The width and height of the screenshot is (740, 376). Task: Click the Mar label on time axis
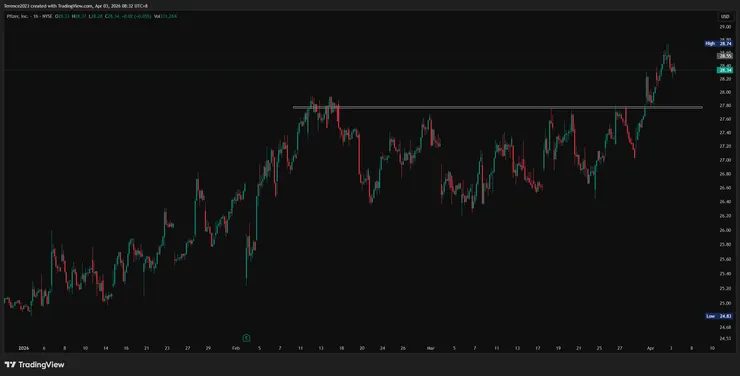pos(430,348)
